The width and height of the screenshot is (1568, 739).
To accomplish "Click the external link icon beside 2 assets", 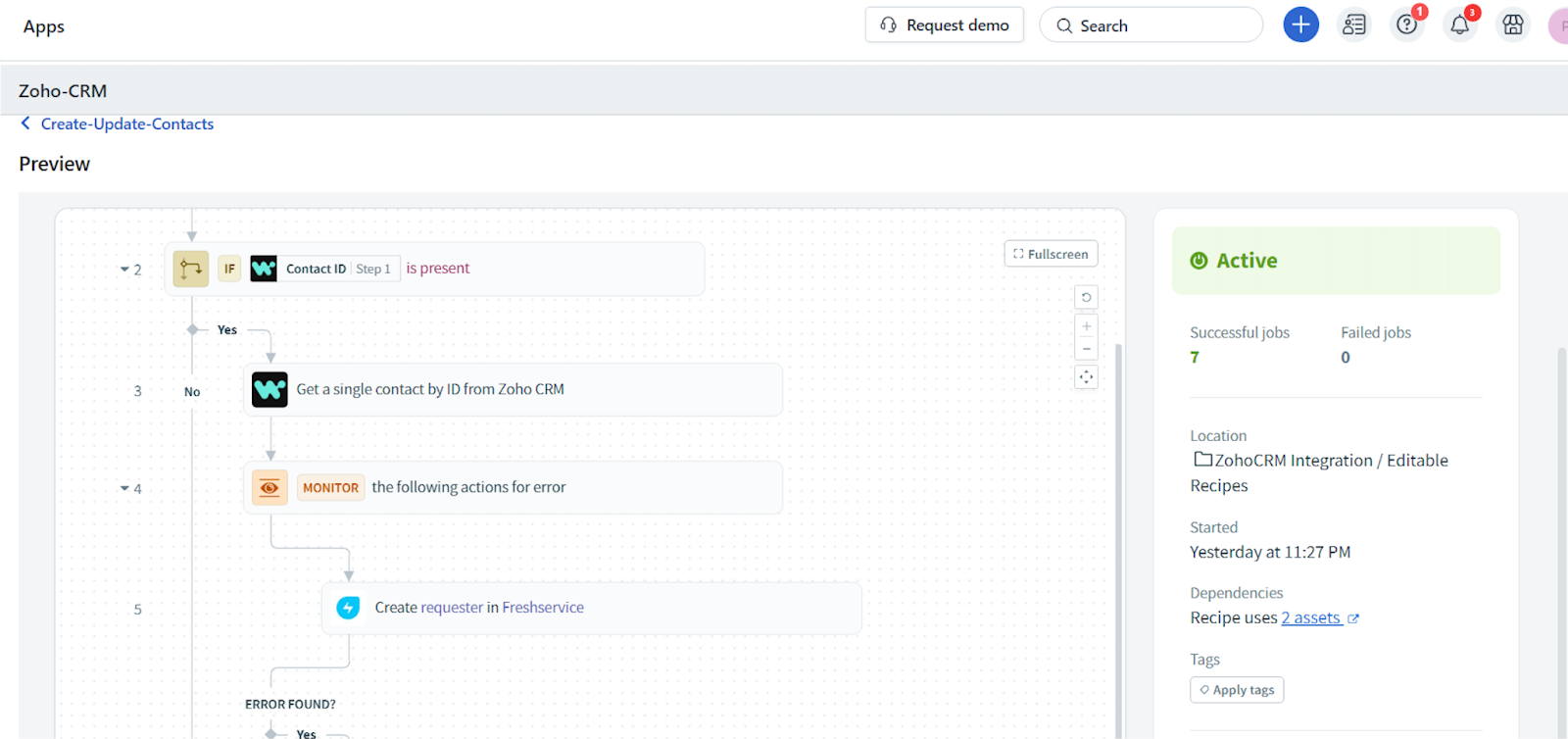I will click(x=1353, y=618).
